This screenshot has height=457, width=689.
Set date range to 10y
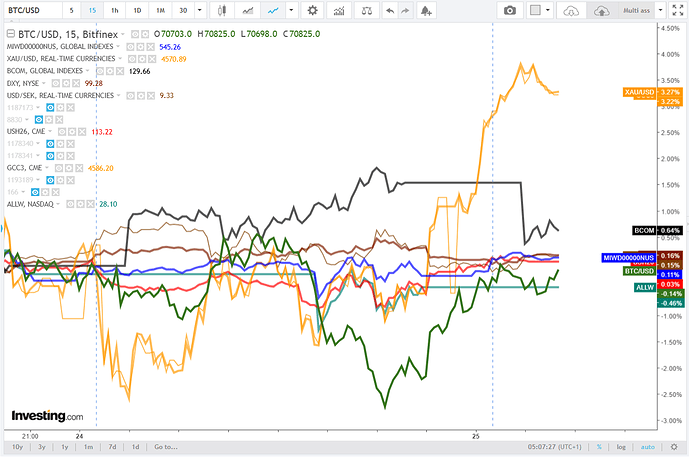tap(17, 447)
